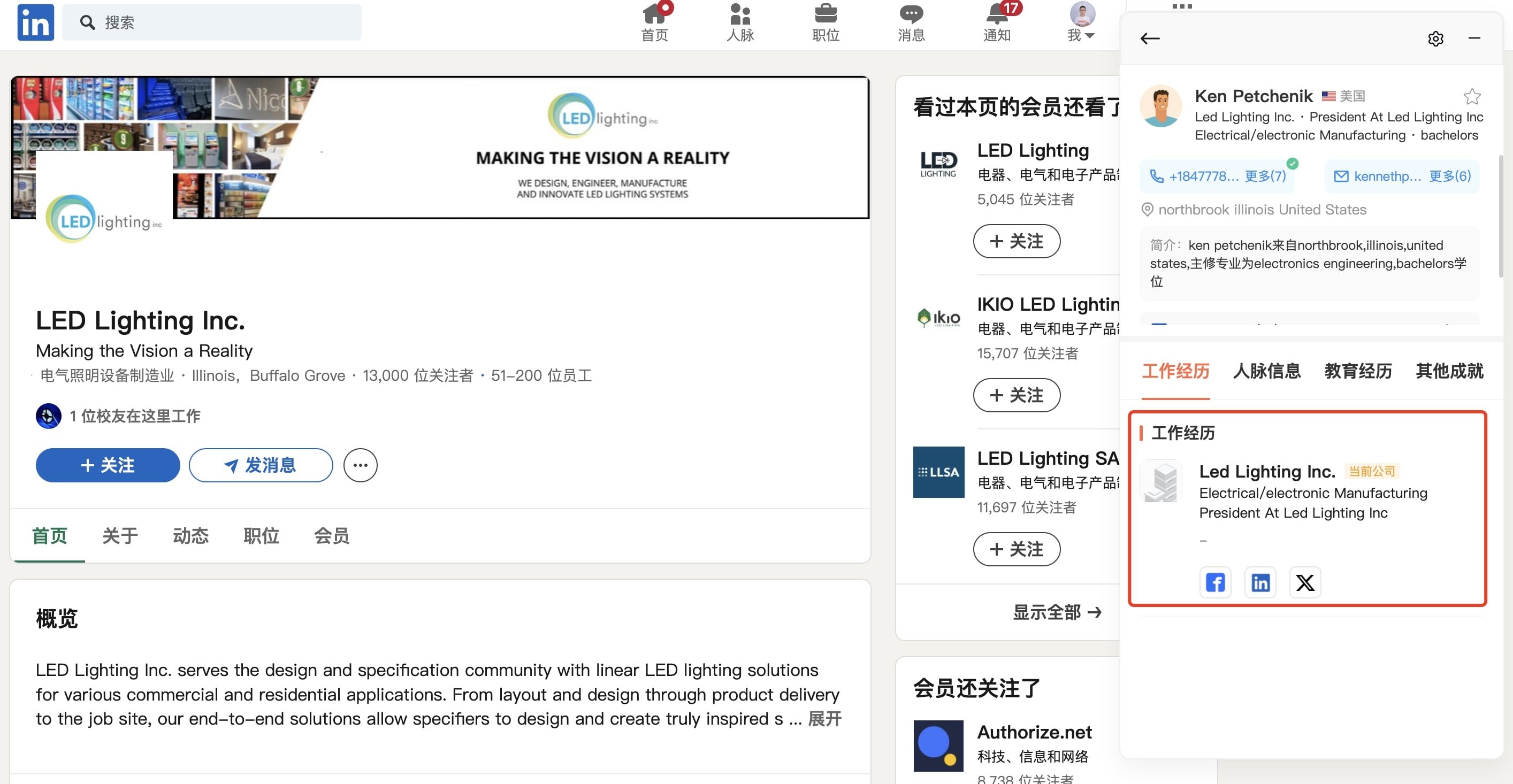Switch to the 教育经历 tab in panel
The image size is (1513, 784).
1357,371
